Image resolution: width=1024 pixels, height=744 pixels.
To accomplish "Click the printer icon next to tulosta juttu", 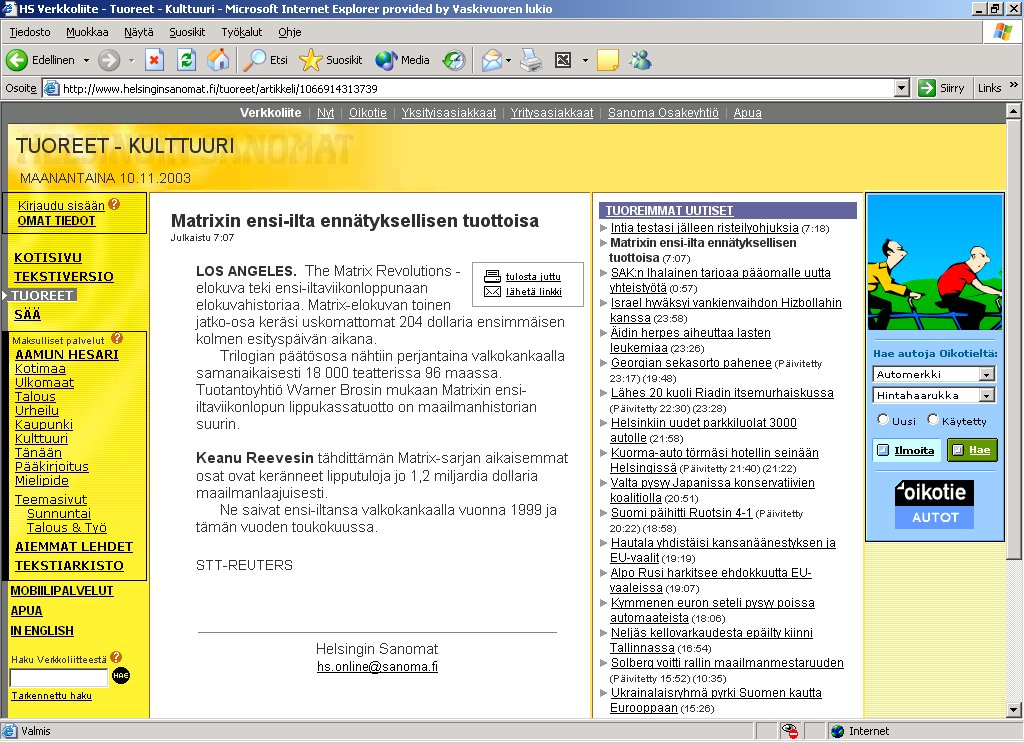I will pyautogui.click(x=492, y=276).
